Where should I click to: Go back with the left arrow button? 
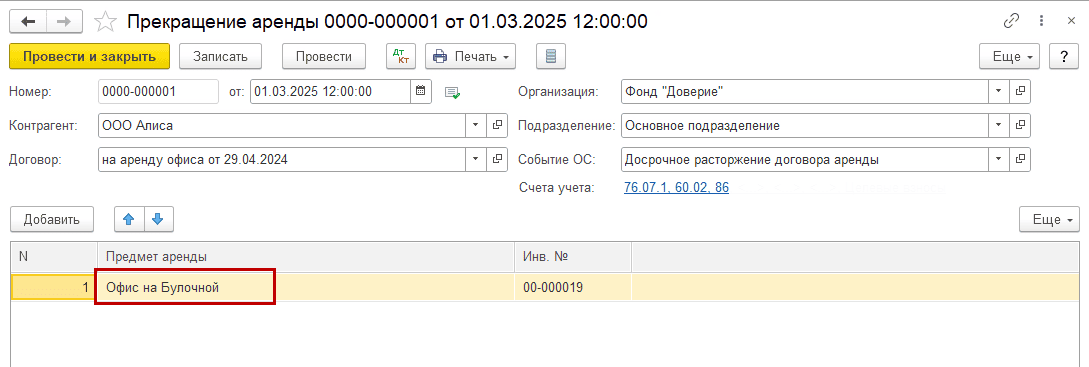(28, 22)
